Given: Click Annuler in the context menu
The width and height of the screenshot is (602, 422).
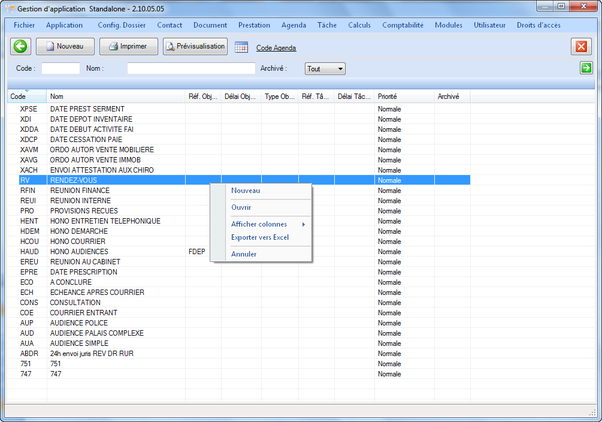Looking at the screenshot, I should pyautogui.click(x=244, y=254).
